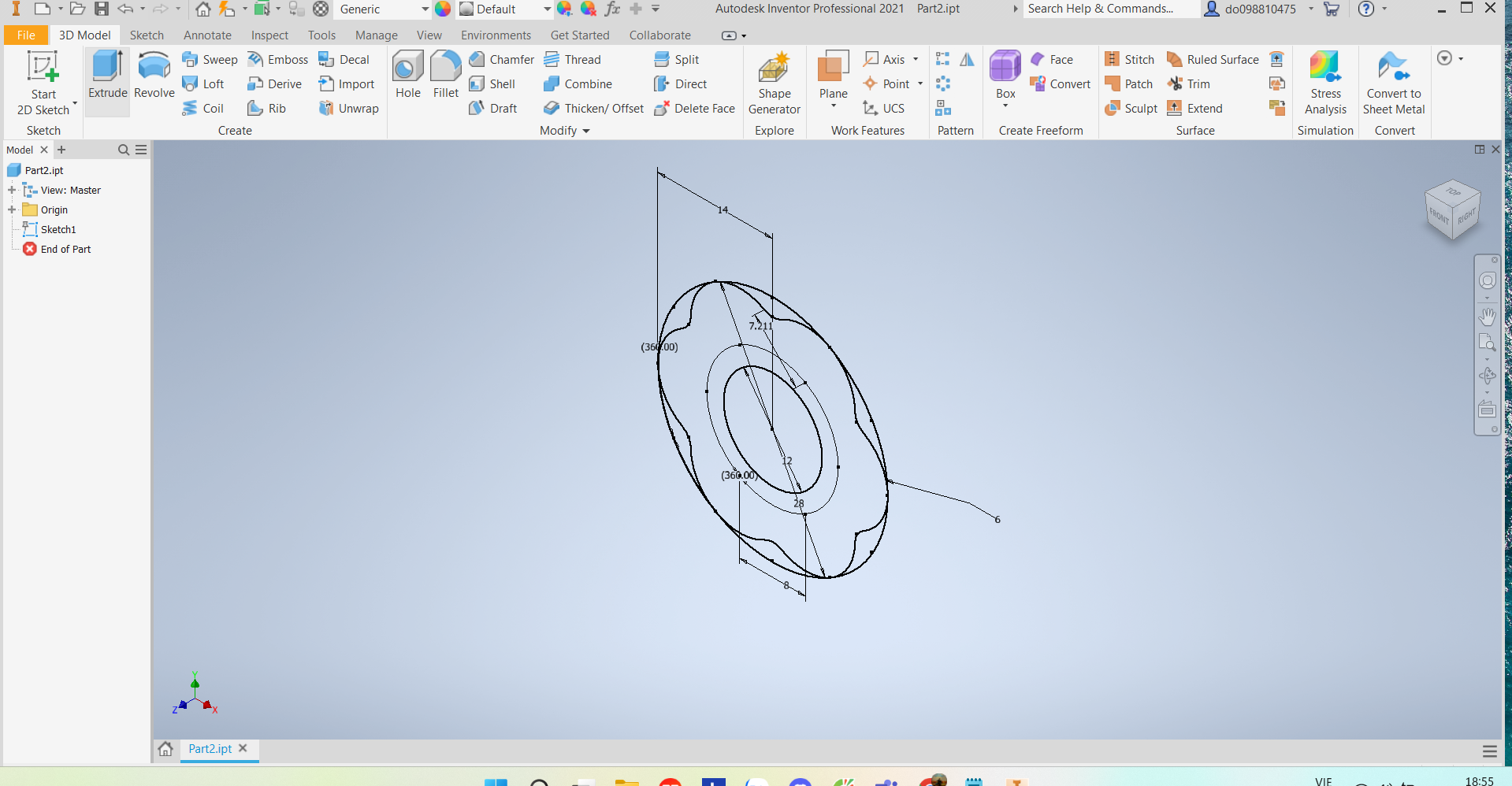Select Sketch1 in the model browser
Screen dimensions: 1512x786
(x=58, y=229)
